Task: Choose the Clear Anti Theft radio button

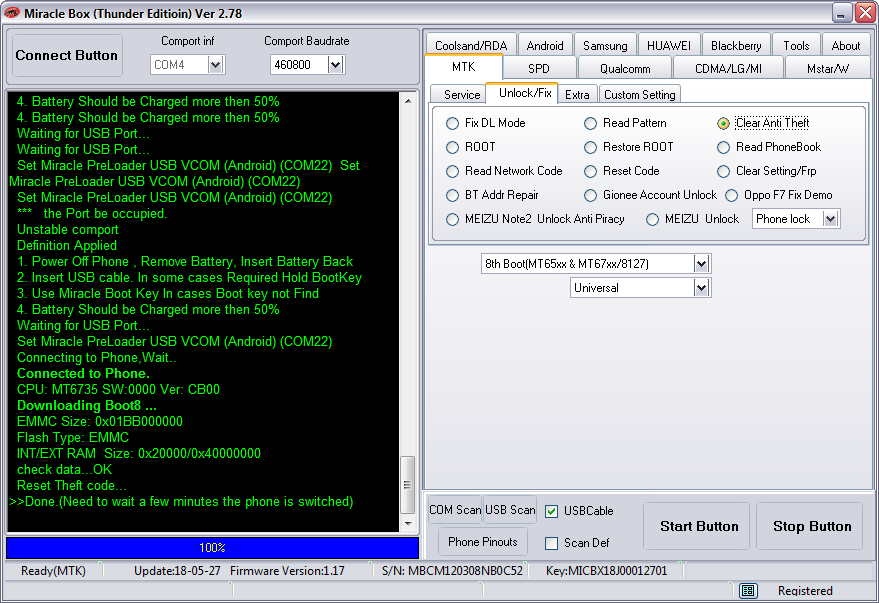Action: (x=723, y=123)
